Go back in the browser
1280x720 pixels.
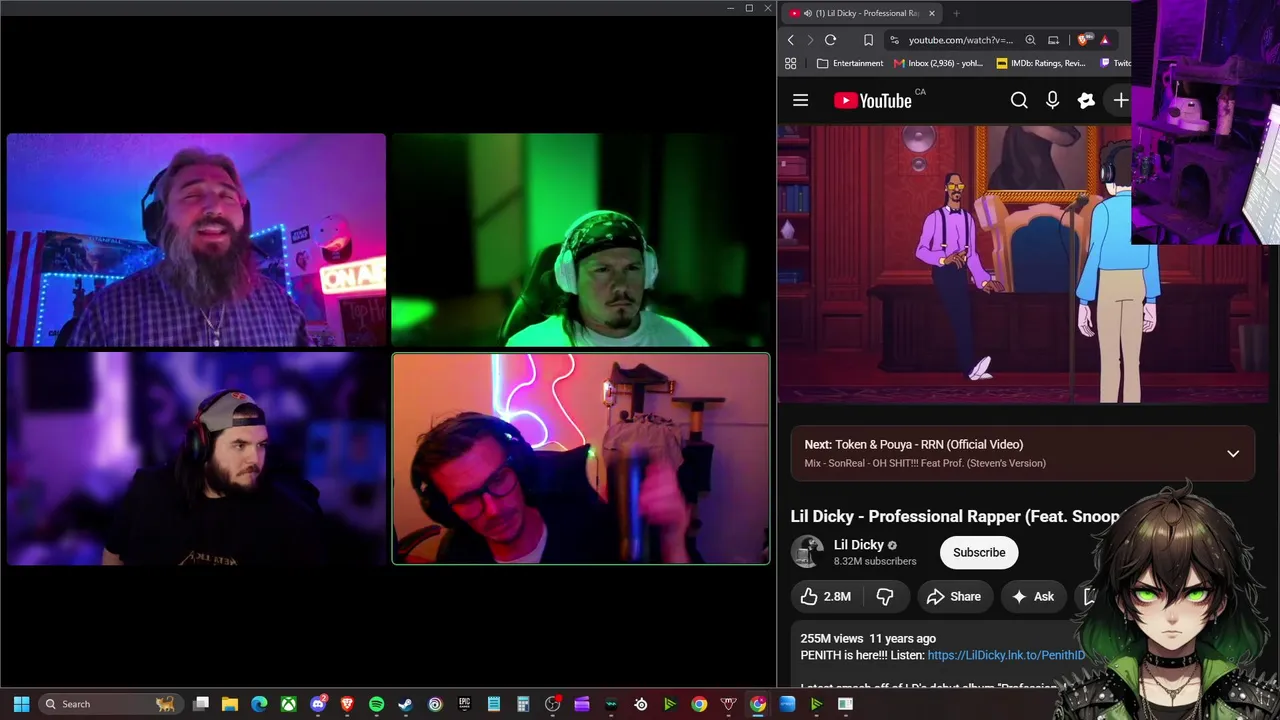(790, 40)
